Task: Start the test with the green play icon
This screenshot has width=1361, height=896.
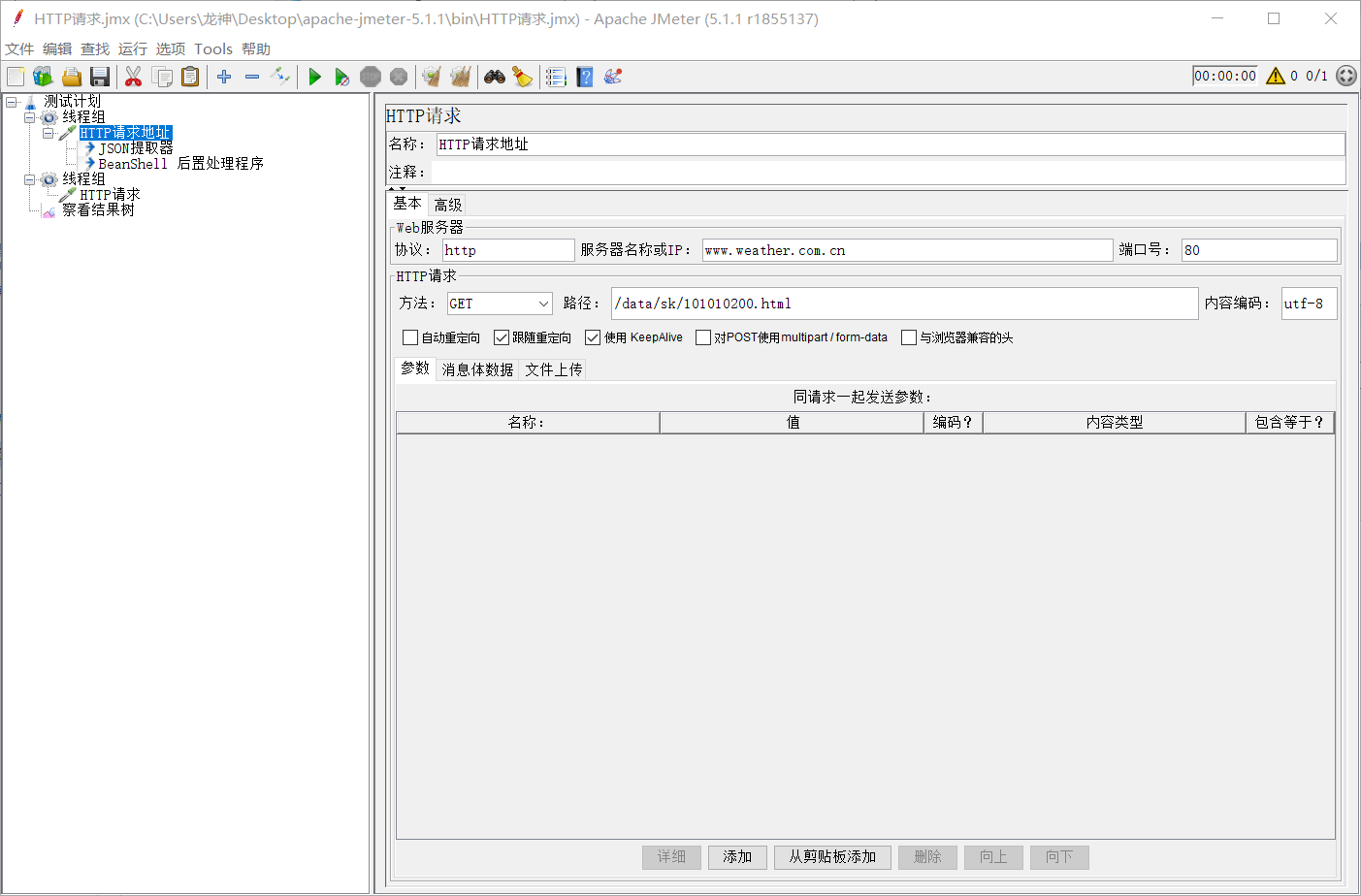Action: pos(314,77)
